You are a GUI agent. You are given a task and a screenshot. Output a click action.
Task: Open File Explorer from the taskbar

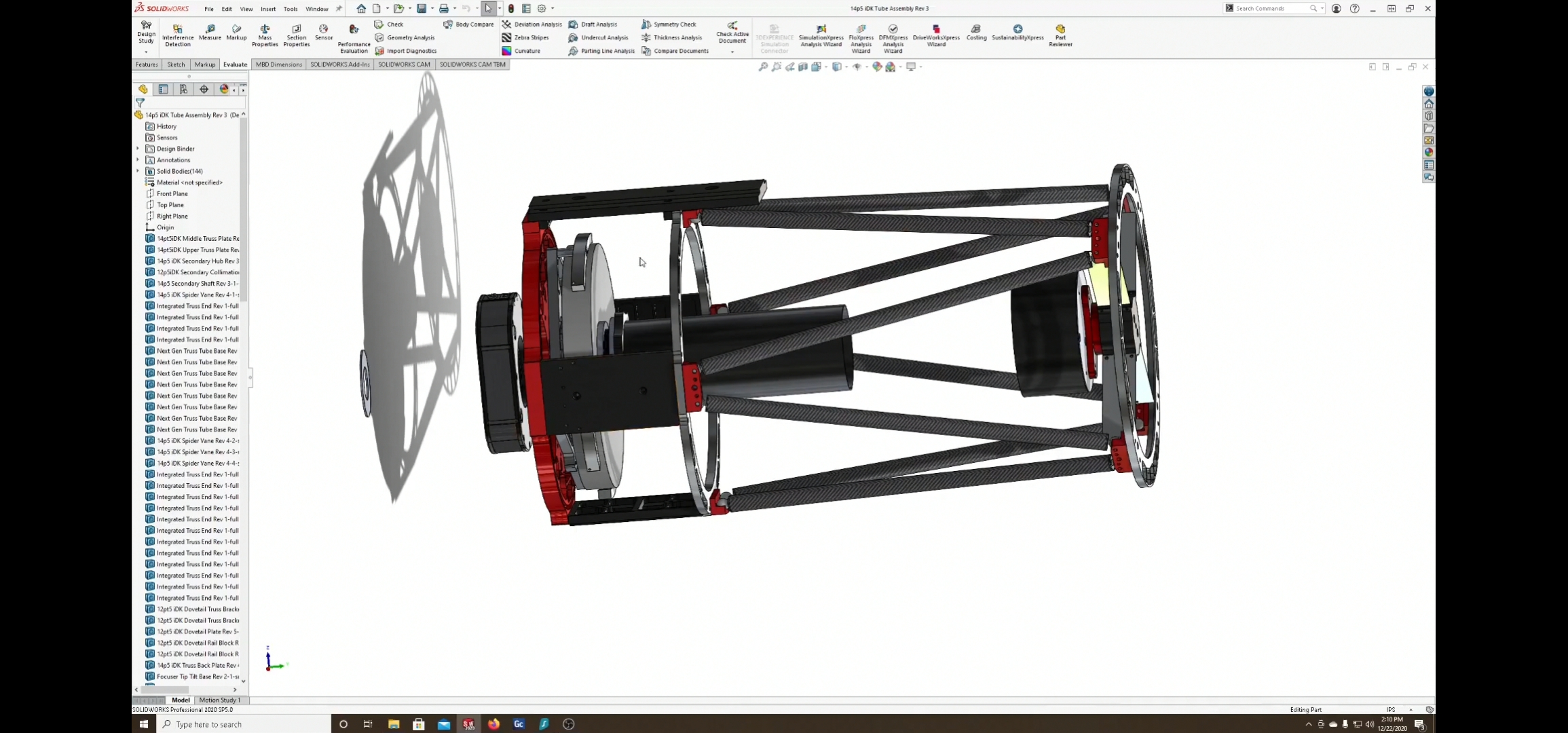pyautogui.click(x=394, y=724)
